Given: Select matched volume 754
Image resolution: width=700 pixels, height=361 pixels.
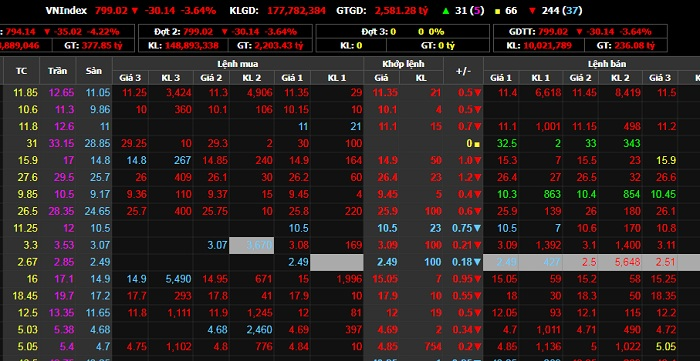Looking at the screenshot, I should coord(432,346).
